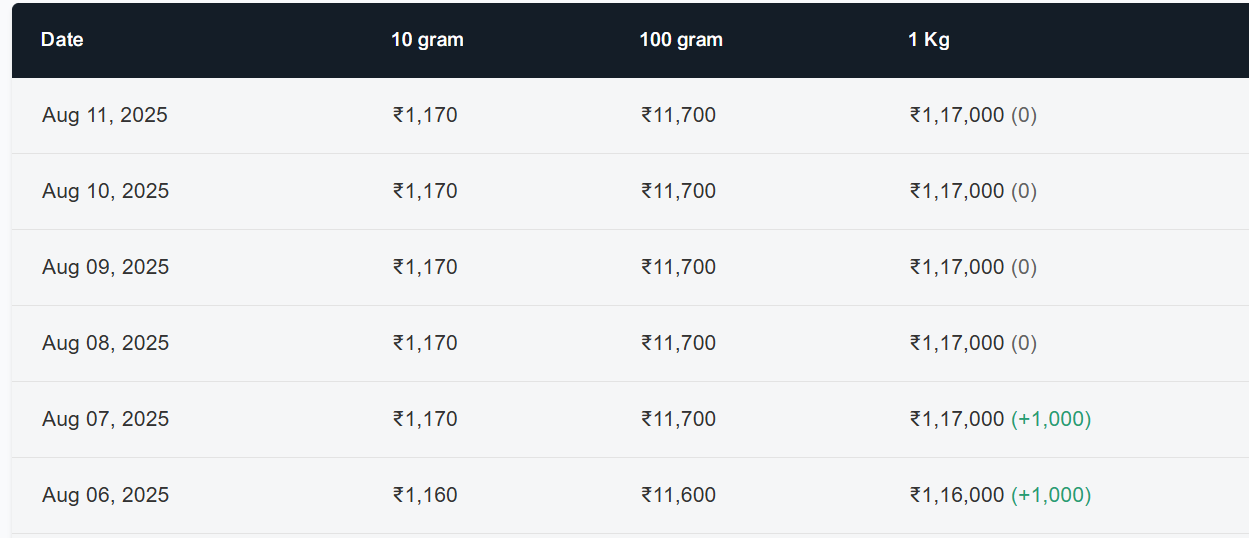Click the green +1,000 change on Aug 06

tap(1051, 495)
